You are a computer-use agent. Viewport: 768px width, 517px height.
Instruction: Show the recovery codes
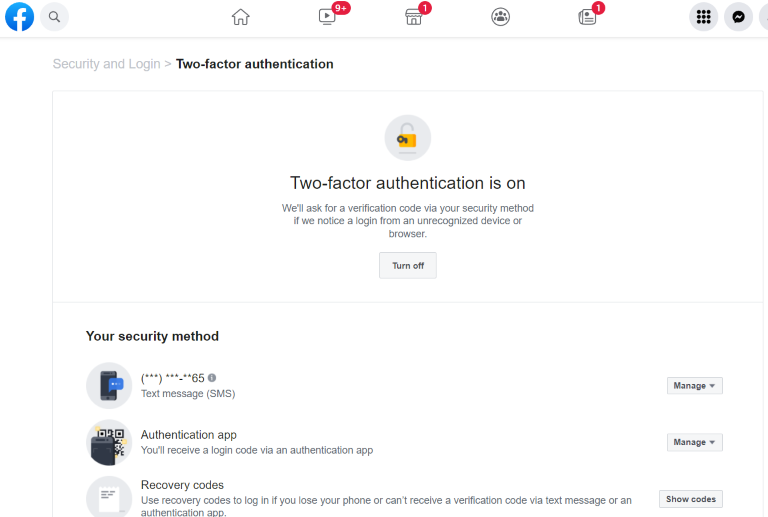691,499
